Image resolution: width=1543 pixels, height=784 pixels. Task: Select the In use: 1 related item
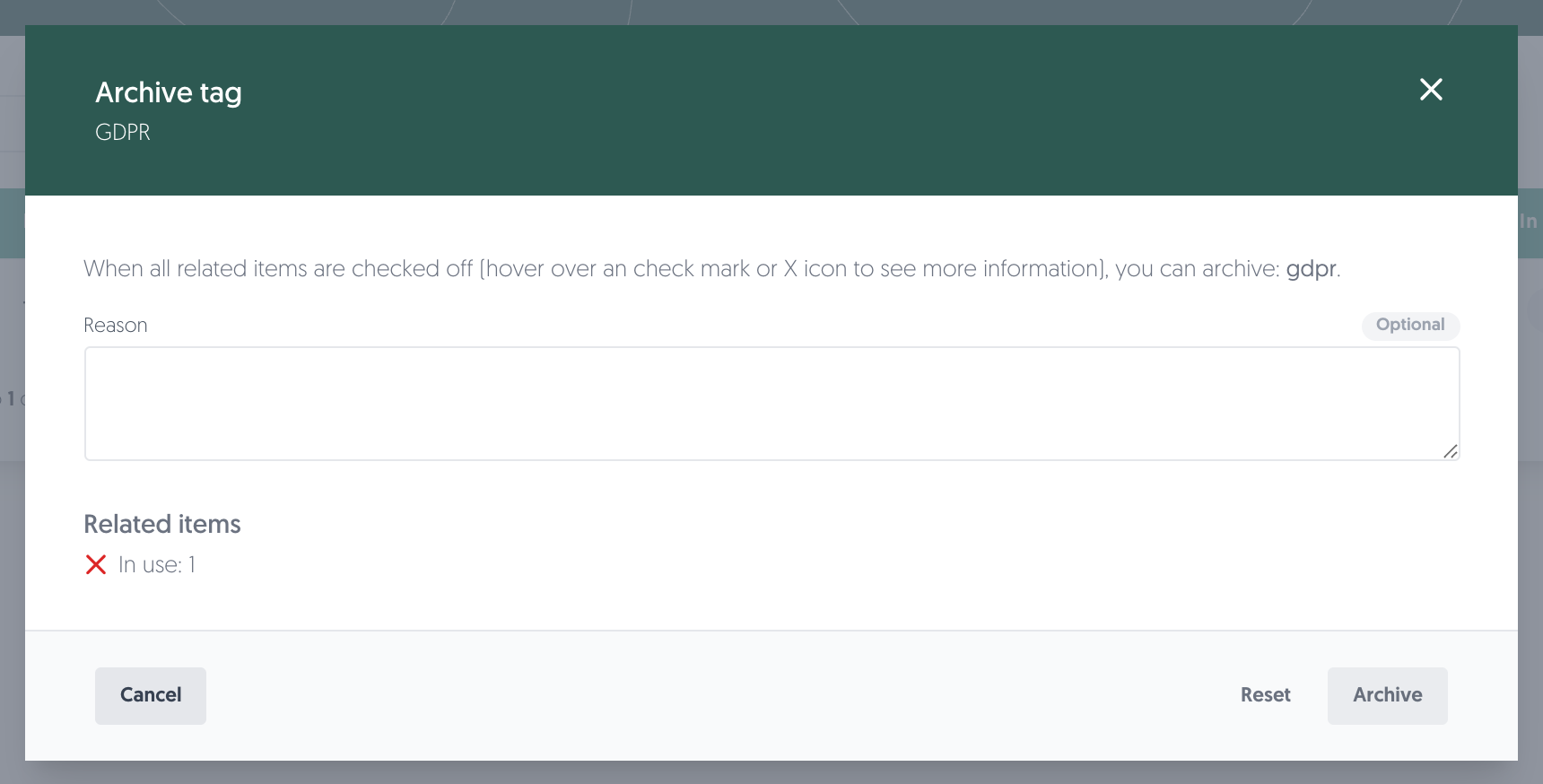(157, 564)
